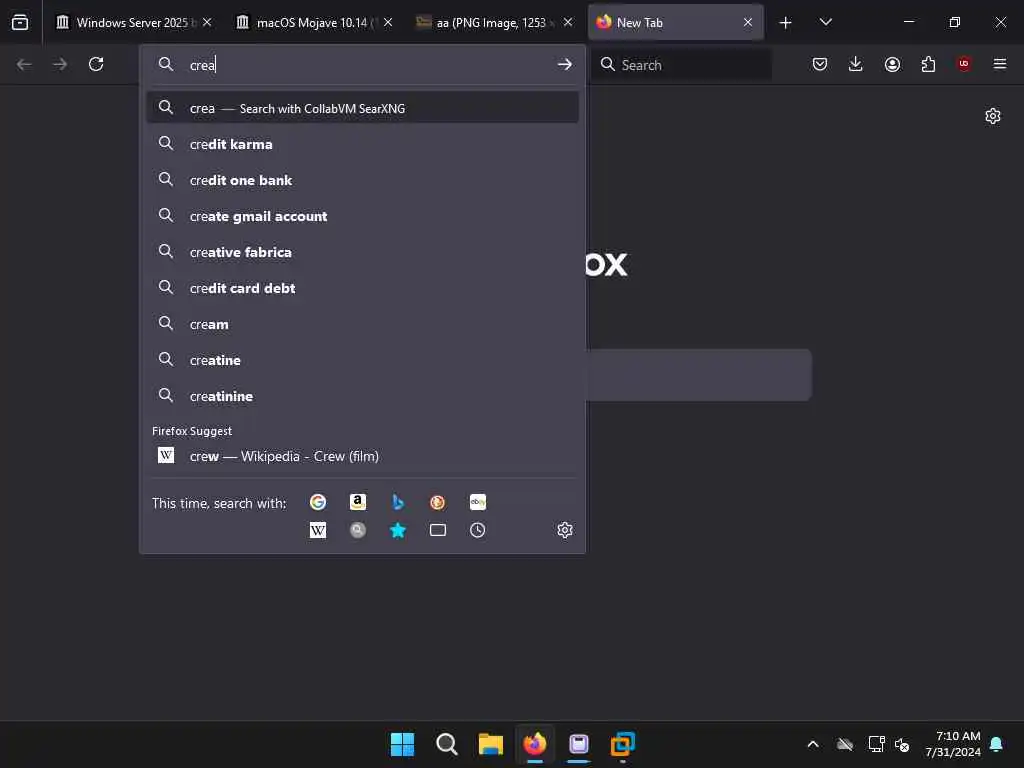The width and height of the screenshot is (1024, 768).
Task: Open the VMware taskbar app
Action: [x=623, y=744]
